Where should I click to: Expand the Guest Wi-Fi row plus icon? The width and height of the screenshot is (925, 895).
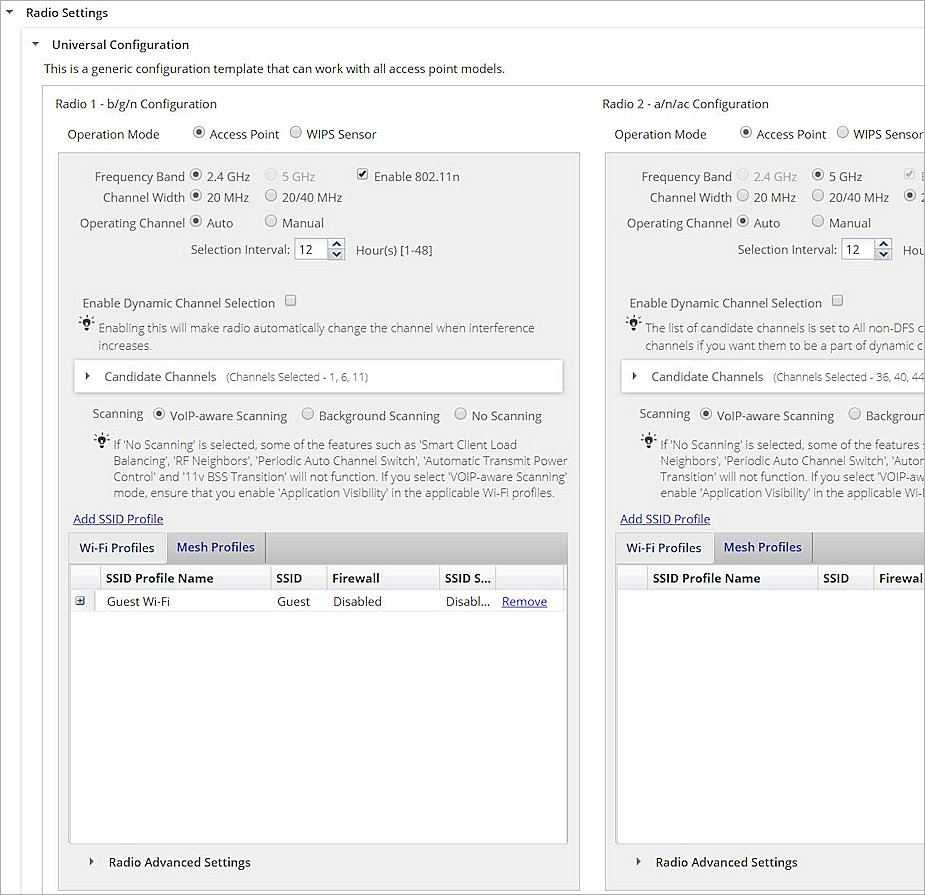tap(80, 601)
